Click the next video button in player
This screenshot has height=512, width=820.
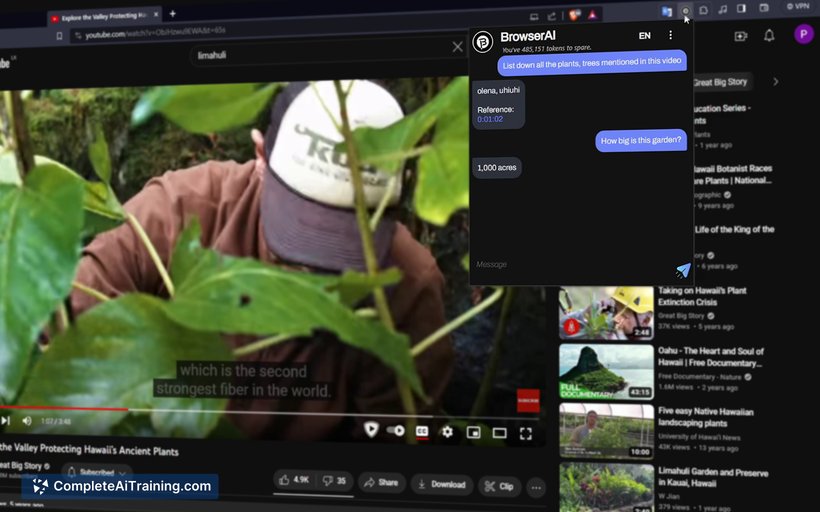5,420
